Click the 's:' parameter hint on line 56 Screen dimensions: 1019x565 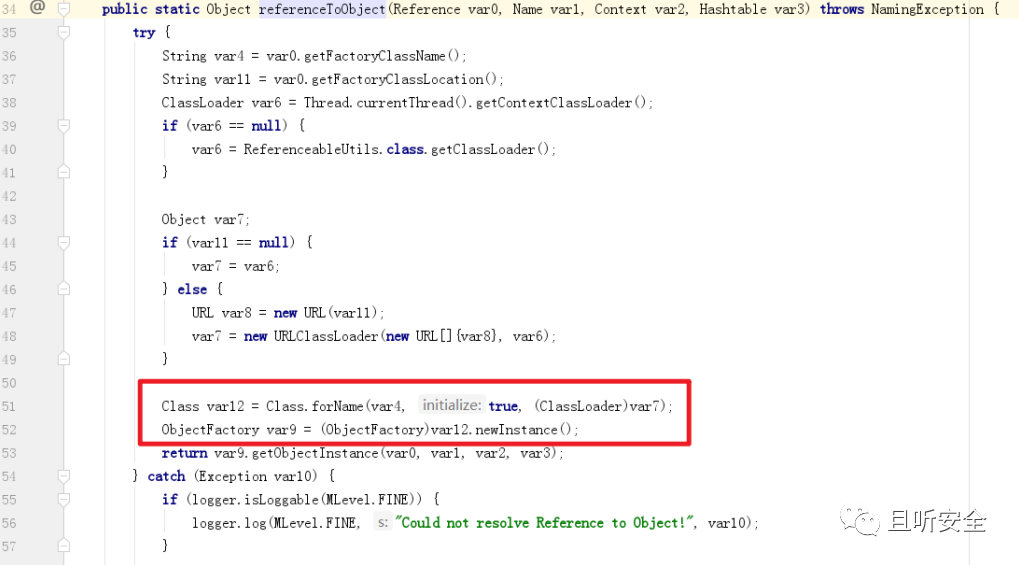(x=383, y=522)
